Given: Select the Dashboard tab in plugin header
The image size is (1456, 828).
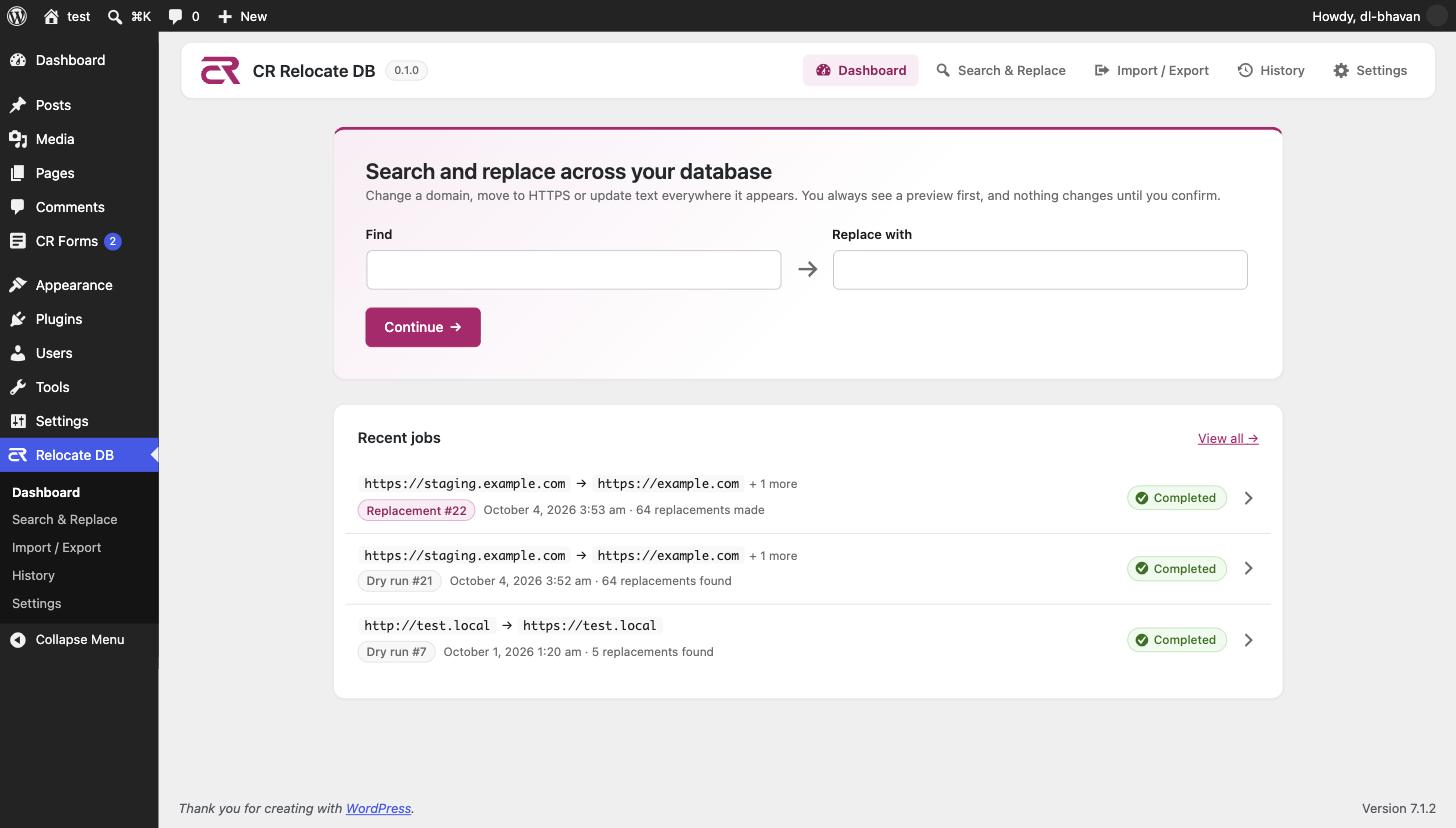Looking at the screenshot, I should click(861, 70).
